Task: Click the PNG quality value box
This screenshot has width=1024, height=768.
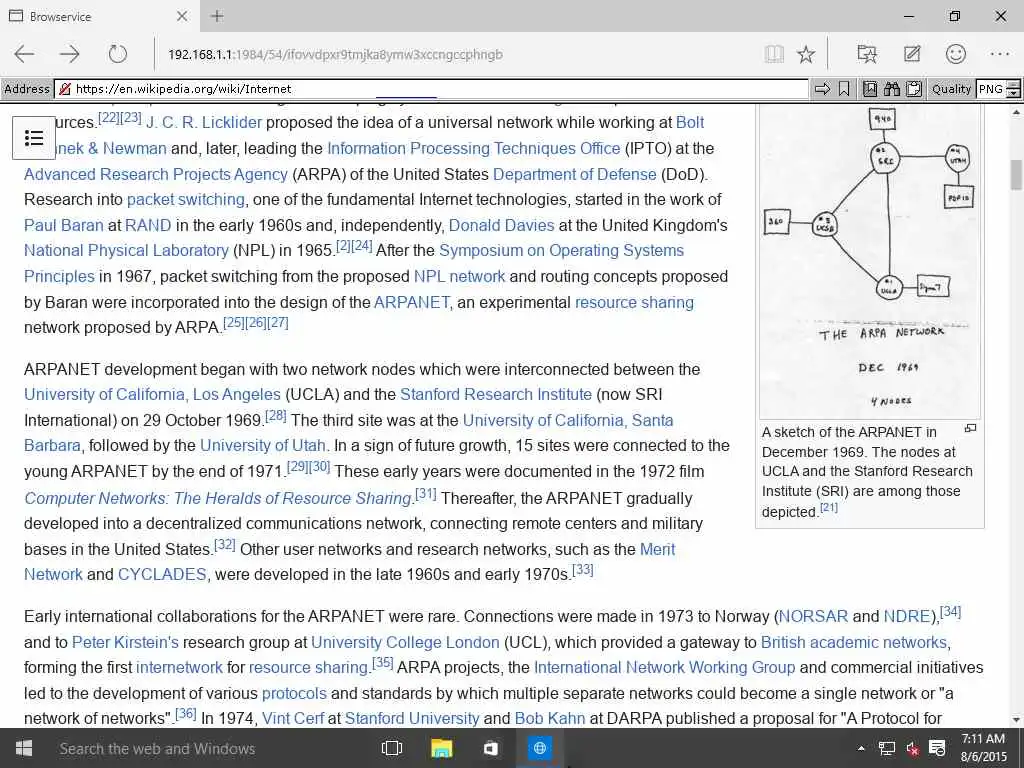Action: [991, 89]
